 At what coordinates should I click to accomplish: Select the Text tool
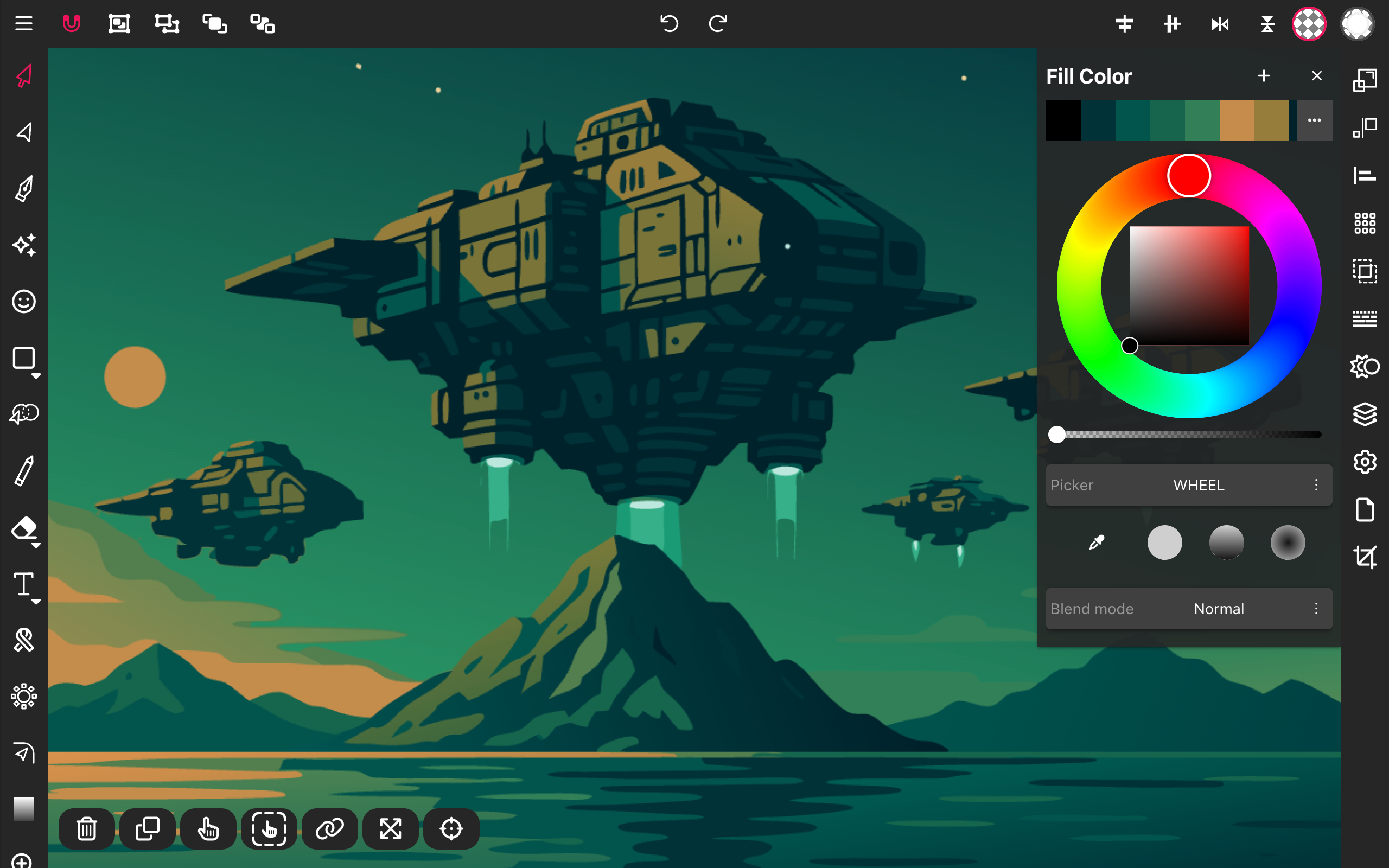pyautogui.click(x=24, y=585)
